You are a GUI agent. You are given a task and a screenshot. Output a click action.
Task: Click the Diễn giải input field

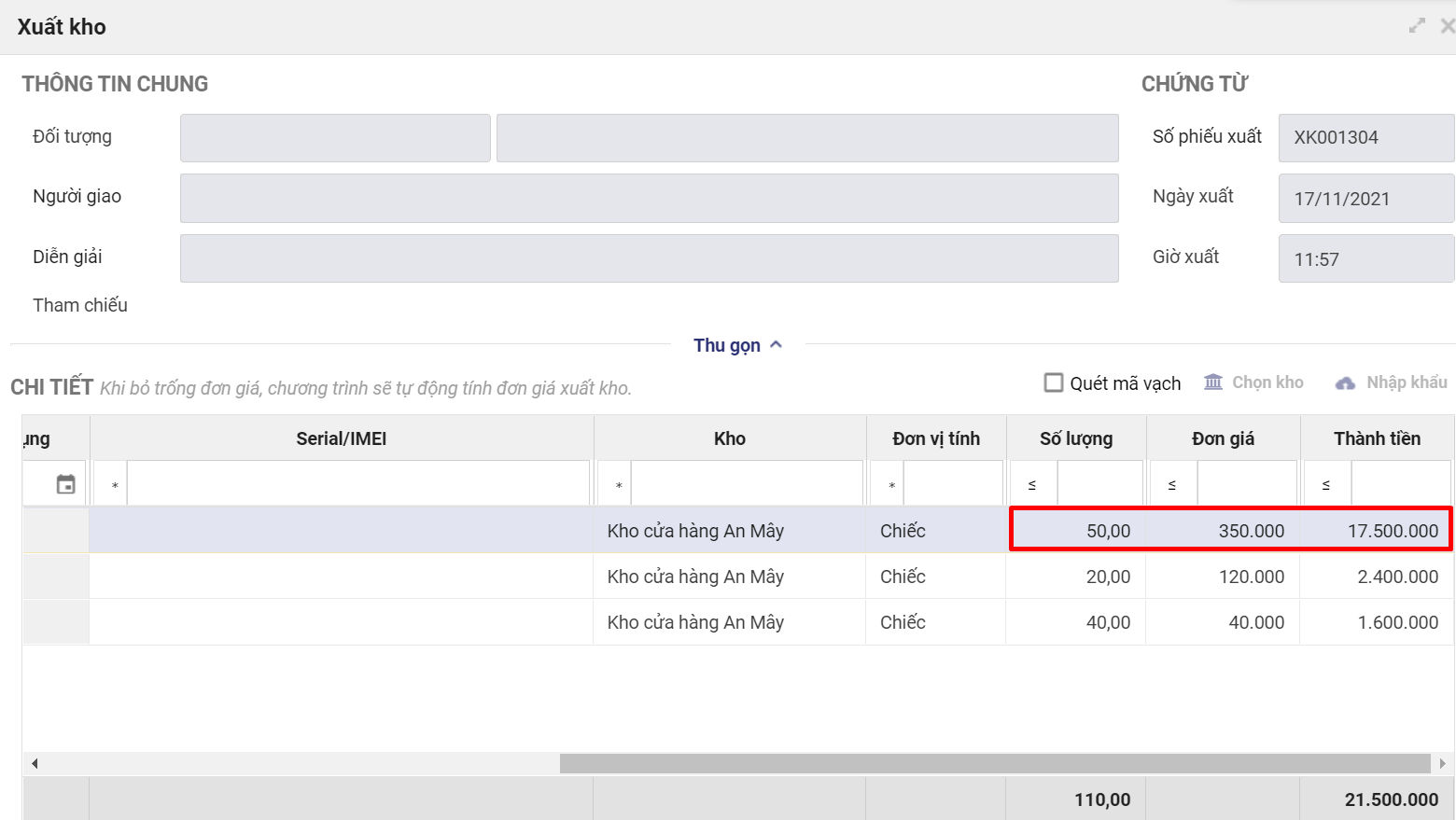point(649,258)
